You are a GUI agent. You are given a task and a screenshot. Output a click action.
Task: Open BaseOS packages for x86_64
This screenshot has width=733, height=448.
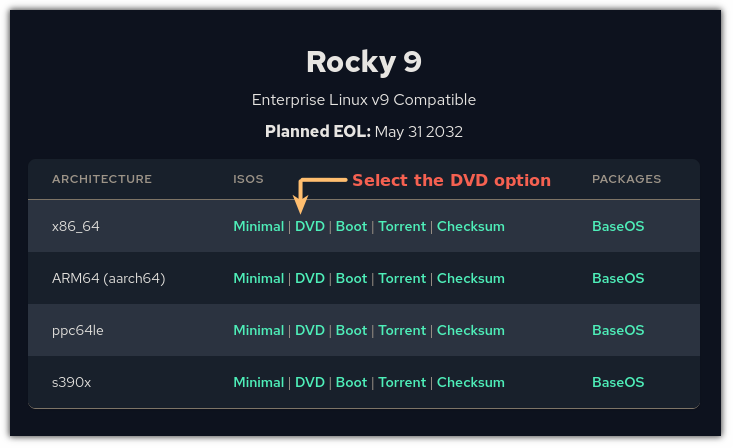coord(618,227)
